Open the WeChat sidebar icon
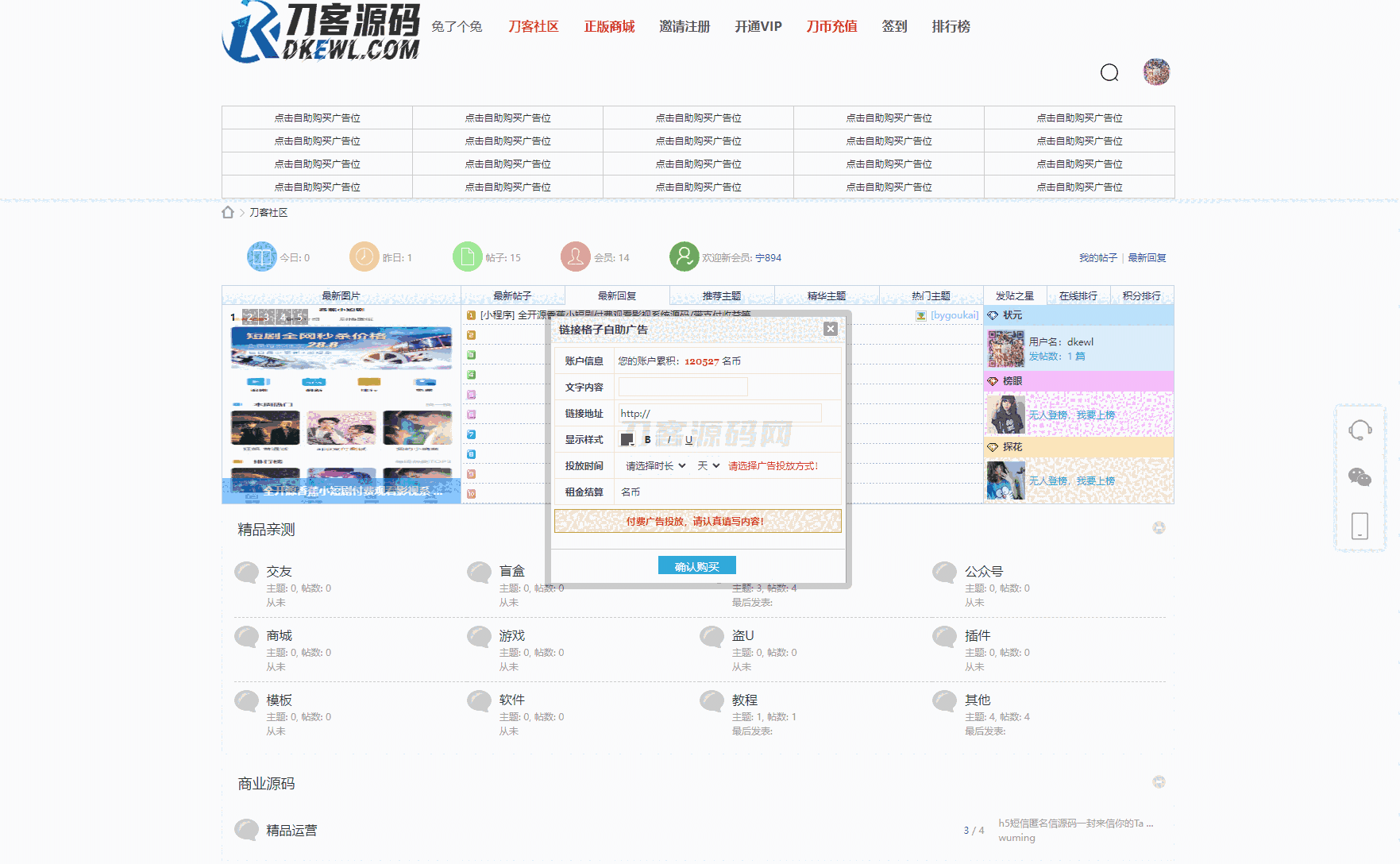This screenshot has height=864, width=1400. (1360, 477)
